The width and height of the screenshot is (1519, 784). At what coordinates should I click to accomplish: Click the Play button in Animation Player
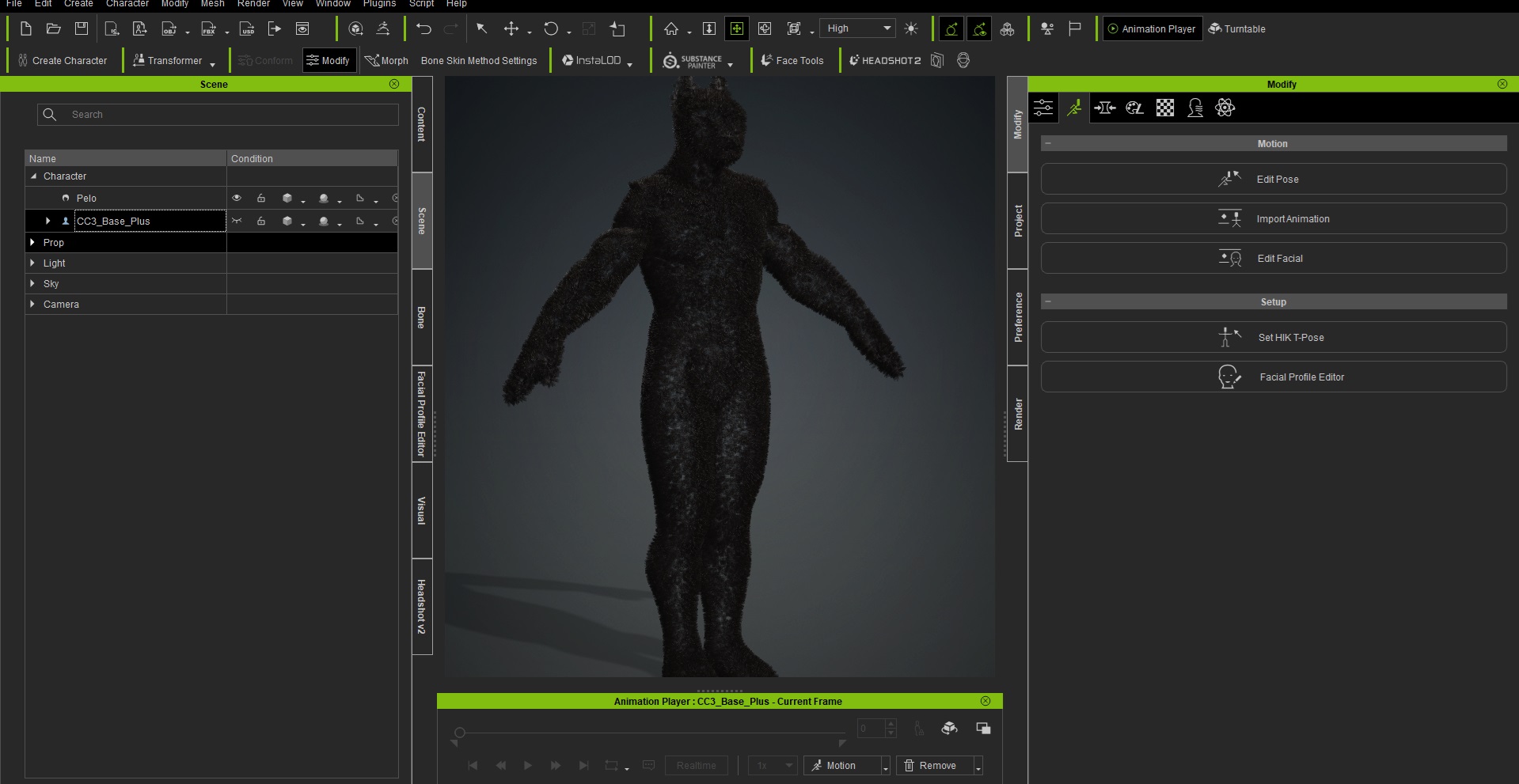point(528,766)
